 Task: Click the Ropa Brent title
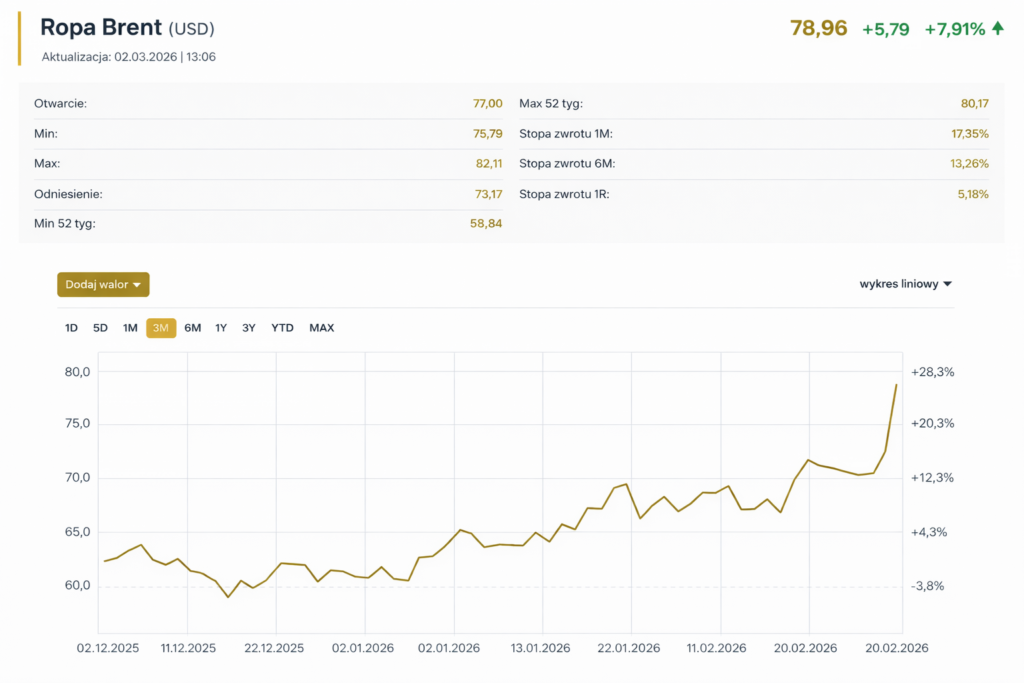101,28
